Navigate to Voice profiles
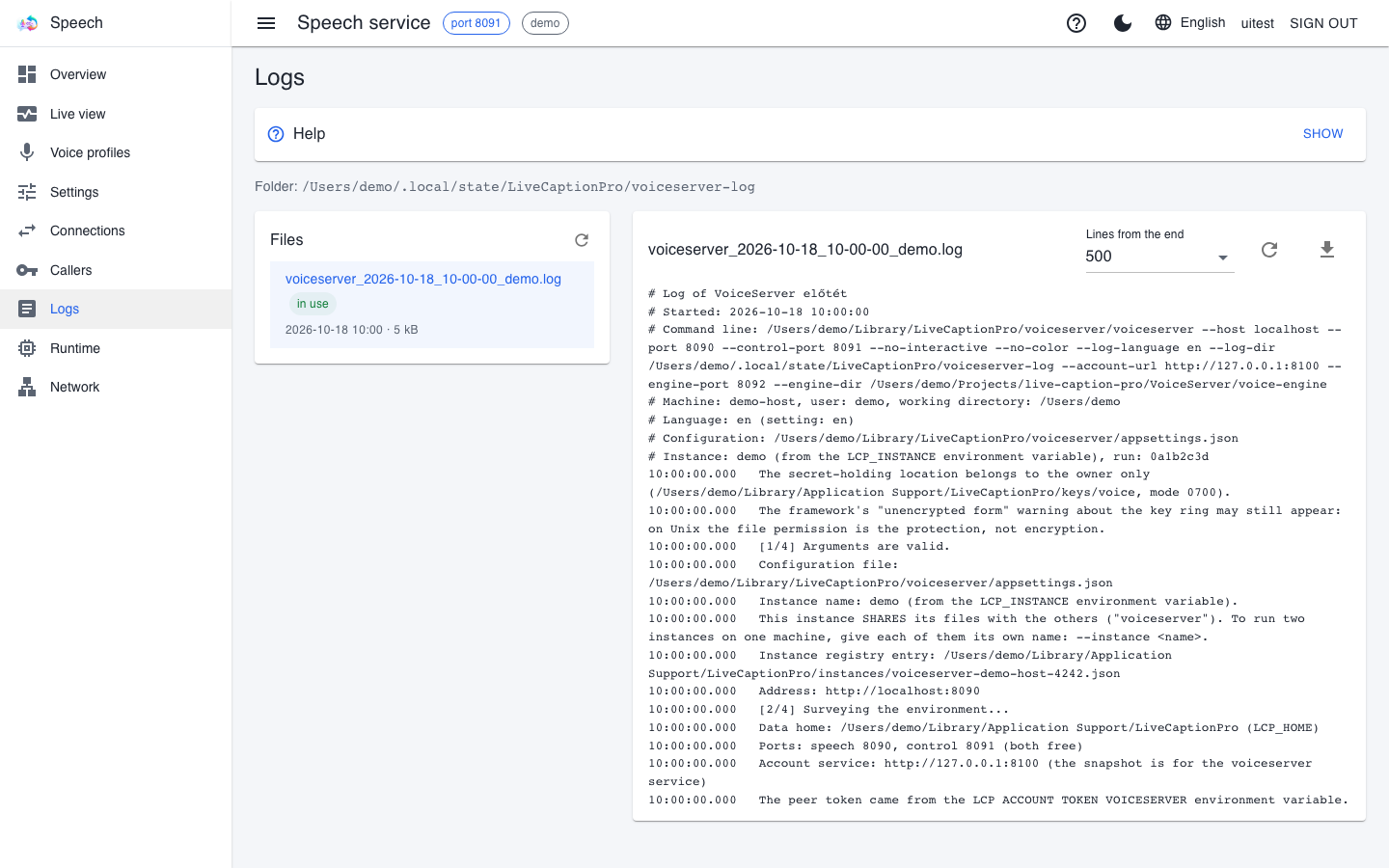Screen dimensions: 1389x868 (116, 152)
